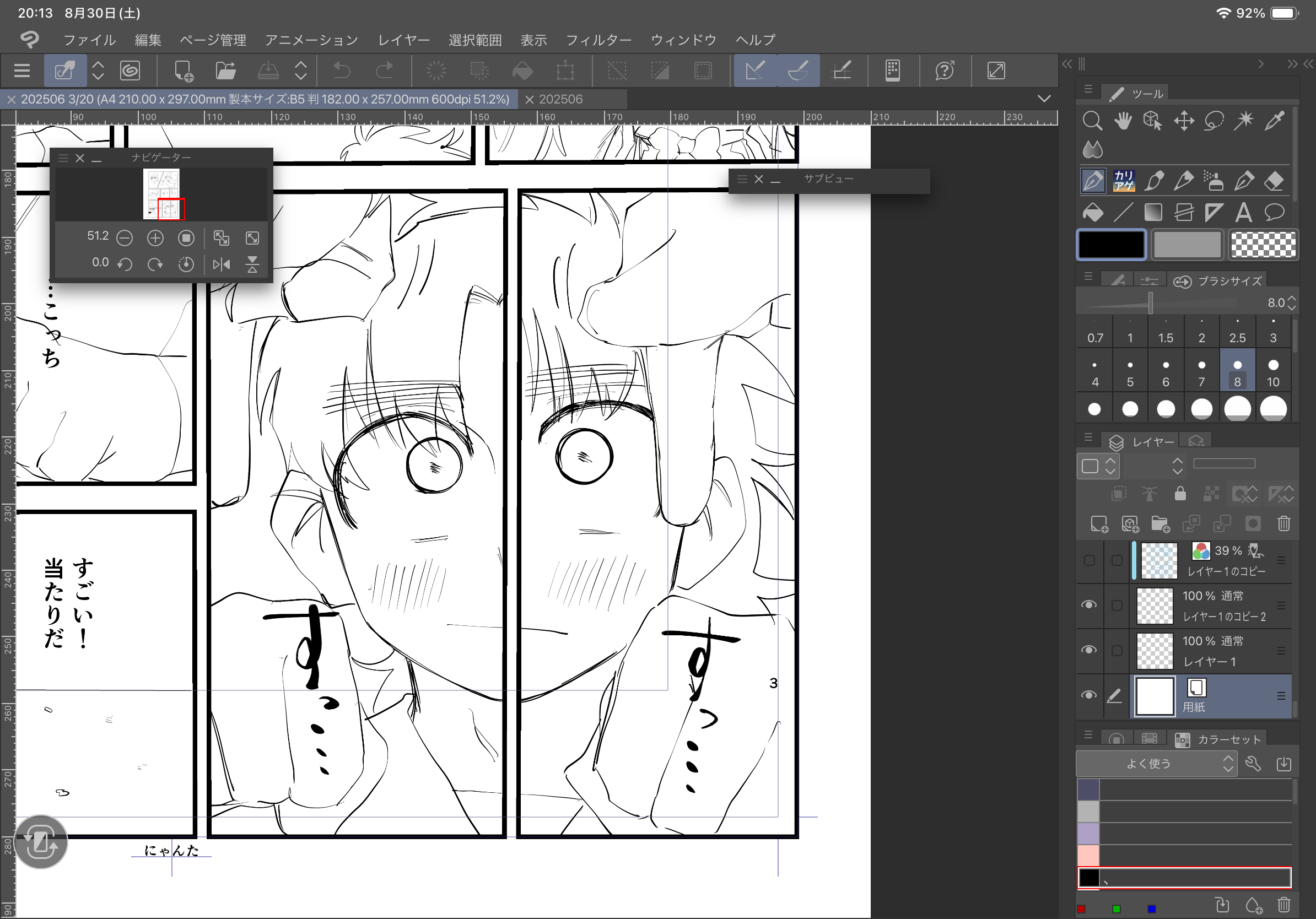
Task: Pick the Text tool
Action: [1243, 213]
